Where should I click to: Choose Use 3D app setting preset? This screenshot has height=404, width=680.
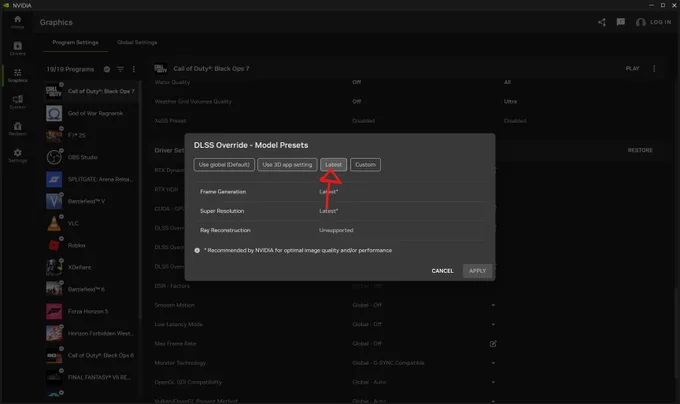[287, 165]
